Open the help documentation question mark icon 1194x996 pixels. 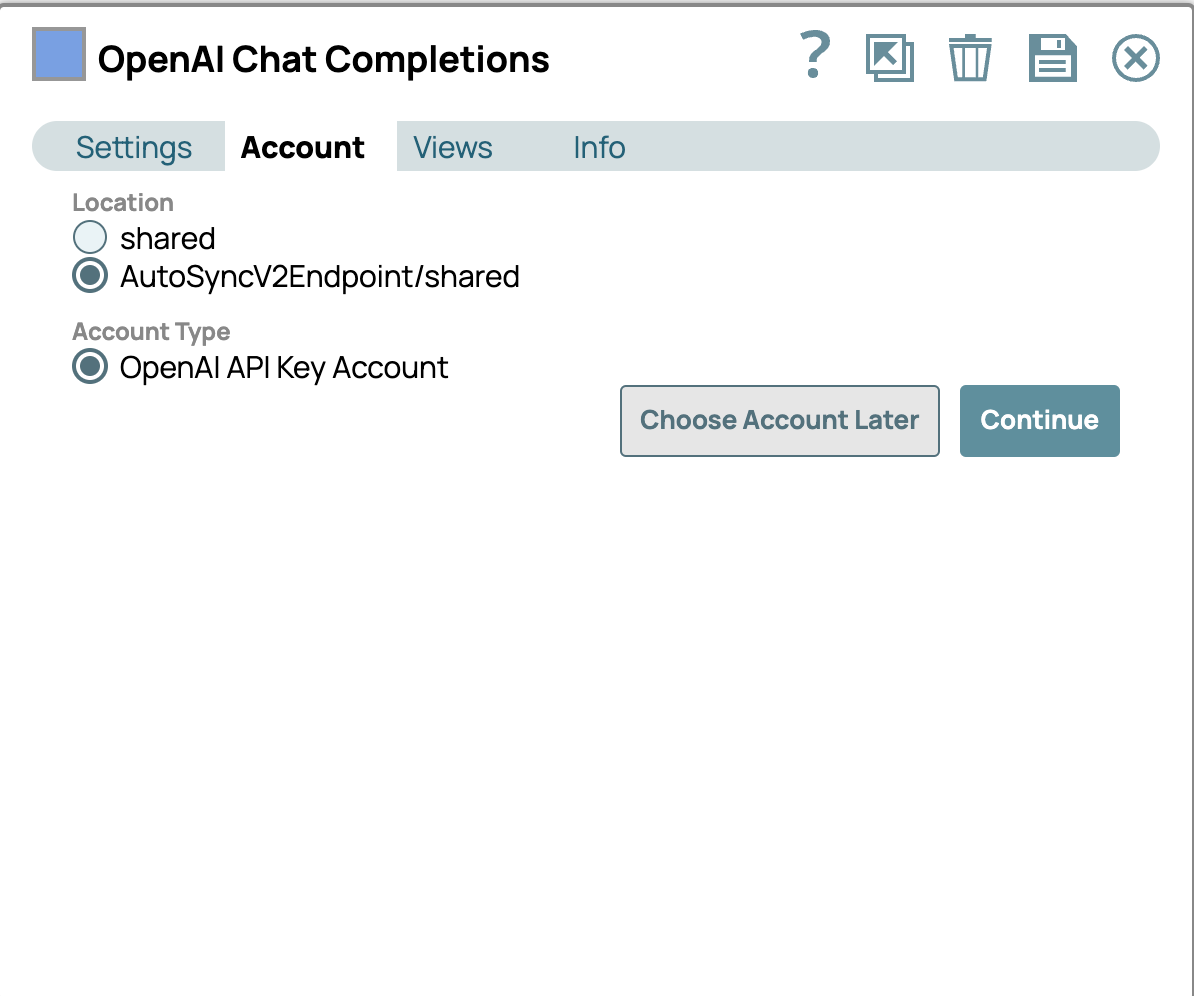coord(816,56)
